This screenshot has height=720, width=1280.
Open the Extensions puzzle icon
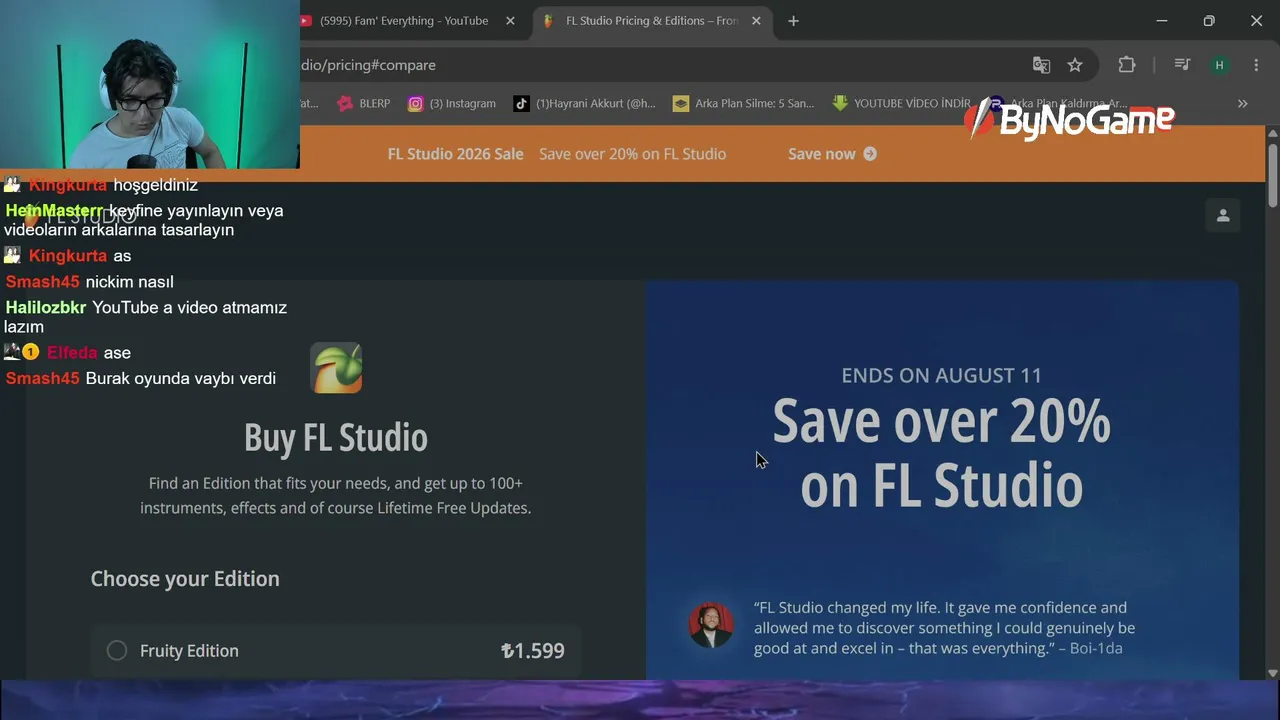click(x=1127, y=65)
